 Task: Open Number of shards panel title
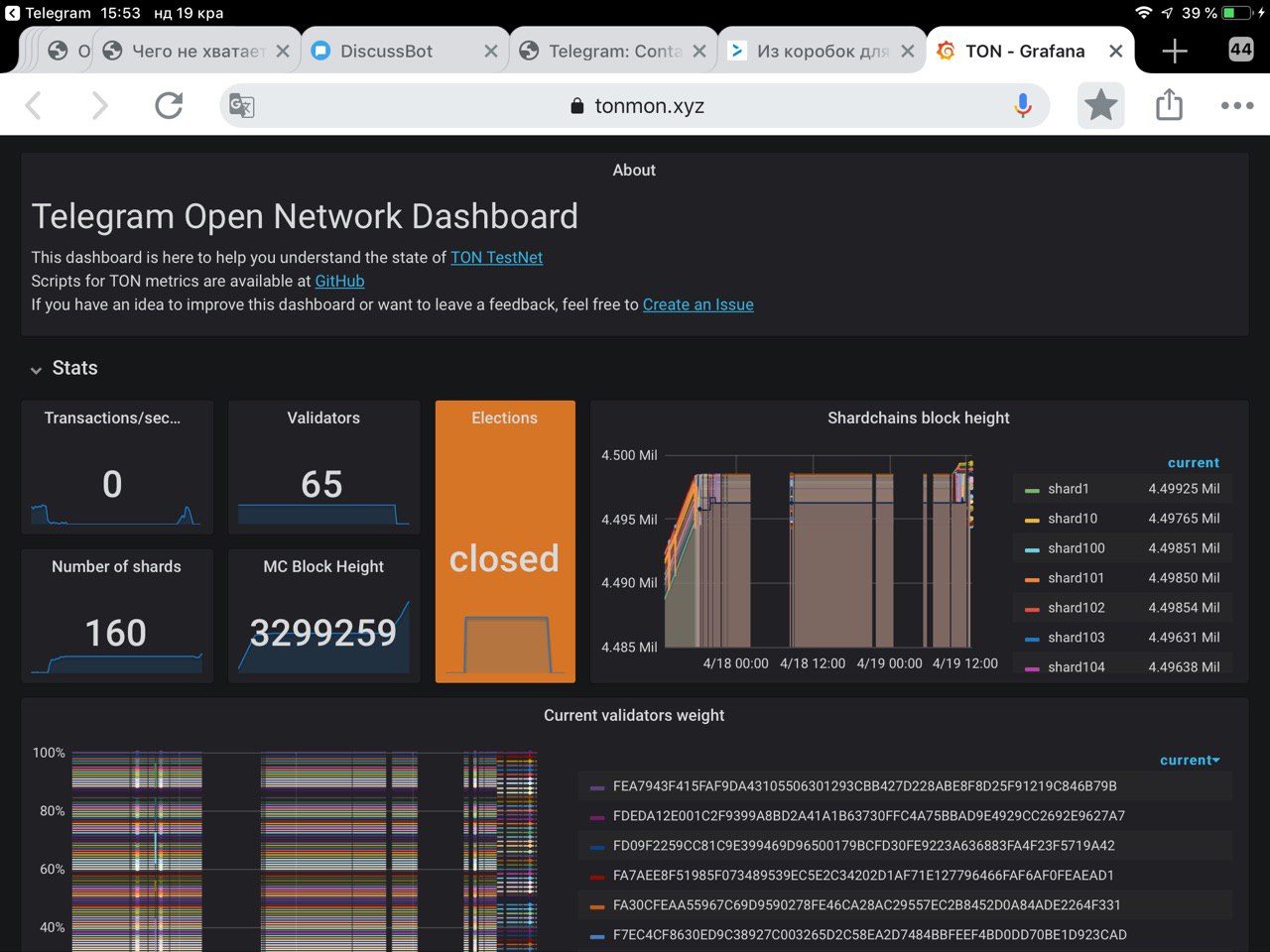point(116,566)
